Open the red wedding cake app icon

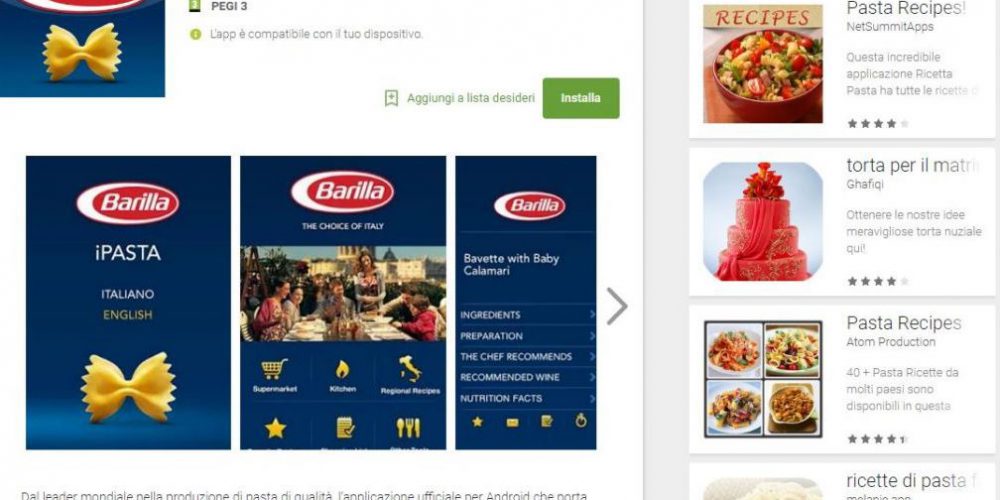click(763, 221)
